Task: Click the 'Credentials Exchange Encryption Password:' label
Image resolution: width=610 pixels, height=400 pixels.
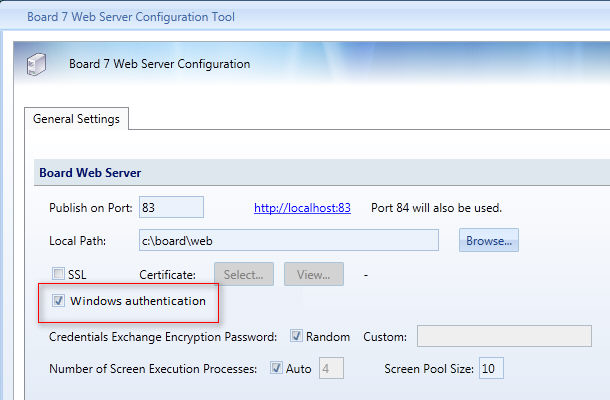Action: click(163, 337)
